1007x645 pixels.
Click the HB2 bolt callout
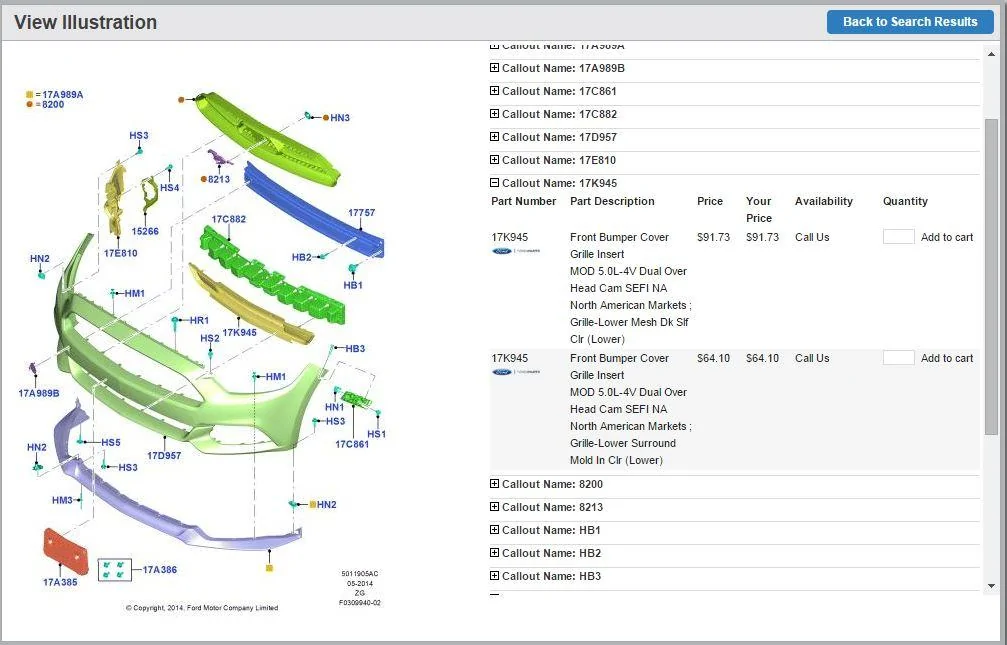tap(301, 257)
